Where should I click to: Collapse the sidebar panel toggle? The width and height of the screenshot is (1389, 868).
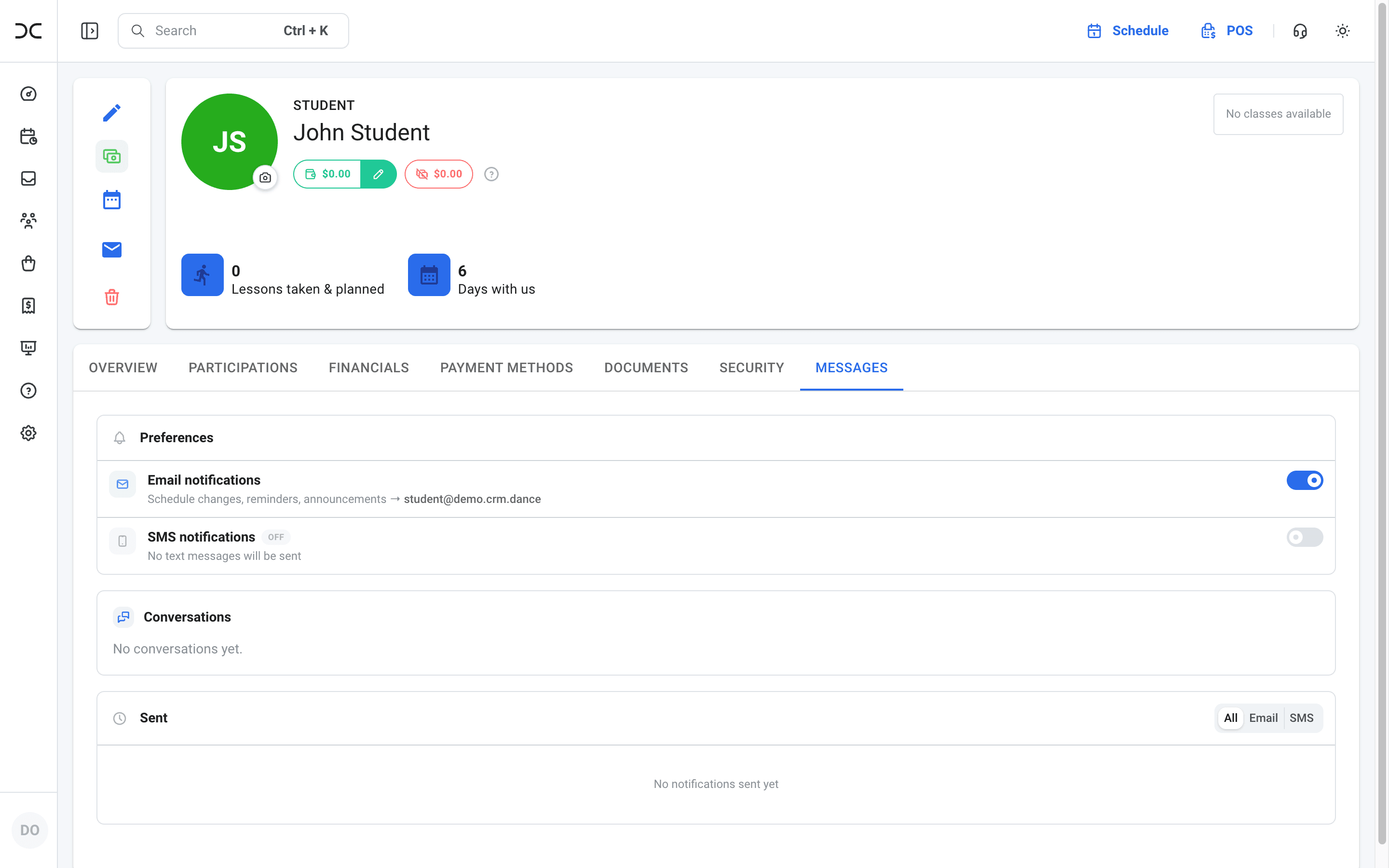click(90, 31)
